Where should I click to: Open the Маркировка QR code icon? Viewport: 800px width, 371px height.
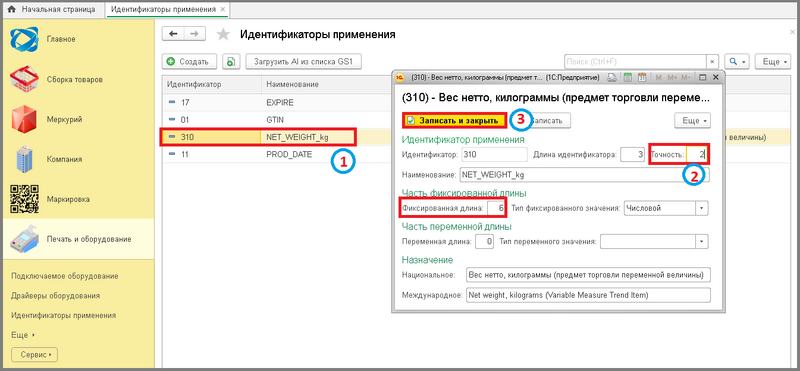tap(24, 199)
